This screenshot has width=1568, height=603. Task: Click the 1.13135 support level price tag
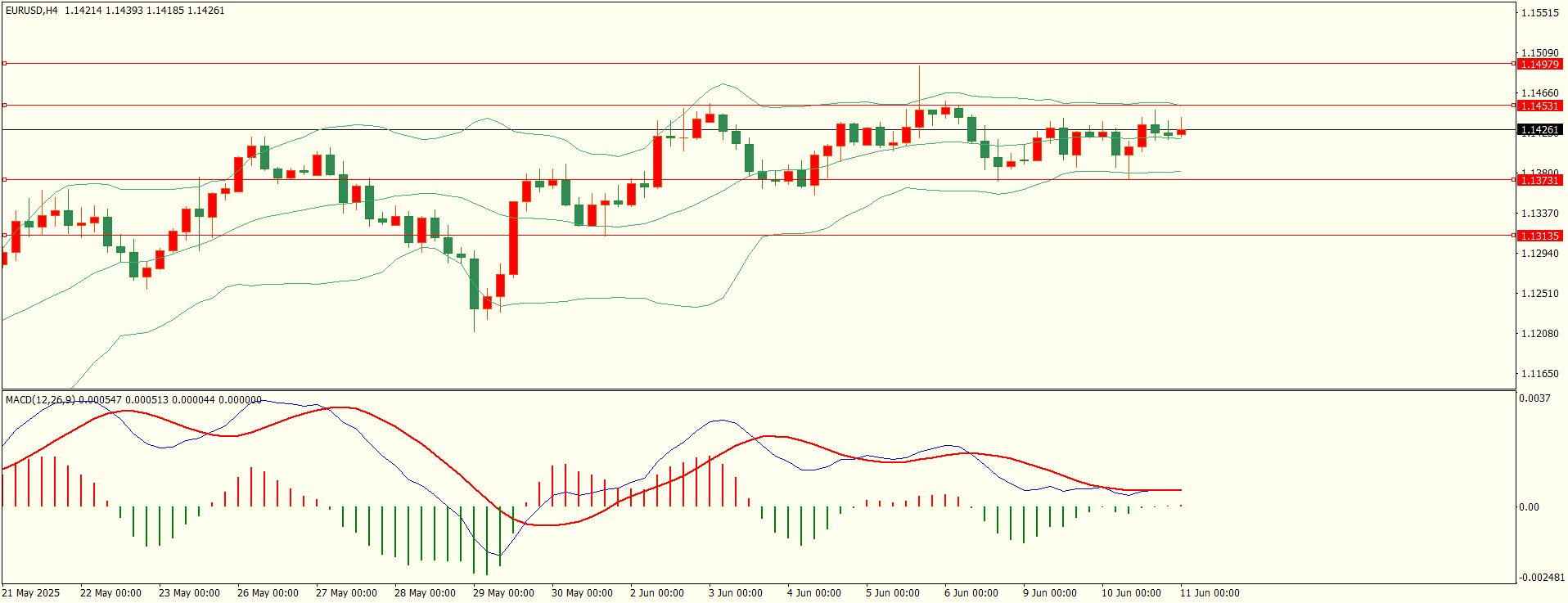click(1539, 236)
